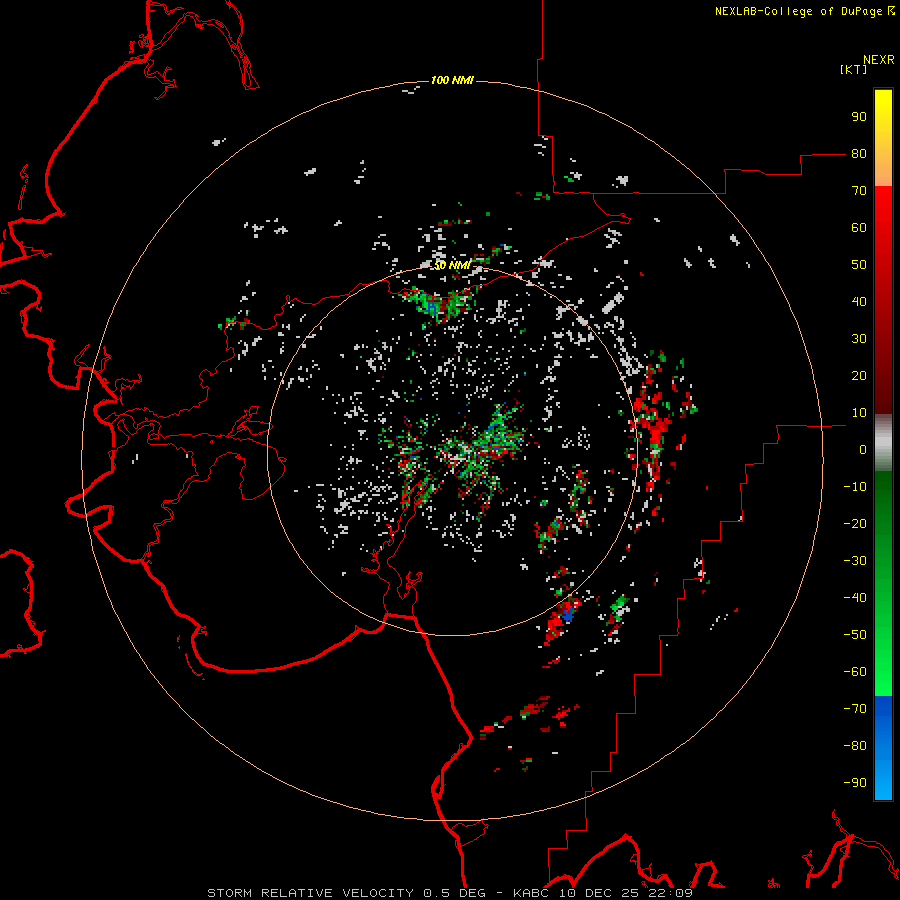The width and height of the screenshot is (900, 900).
Task: Click the -60 value on velocity scale
Action: click(x=855, y=672)
